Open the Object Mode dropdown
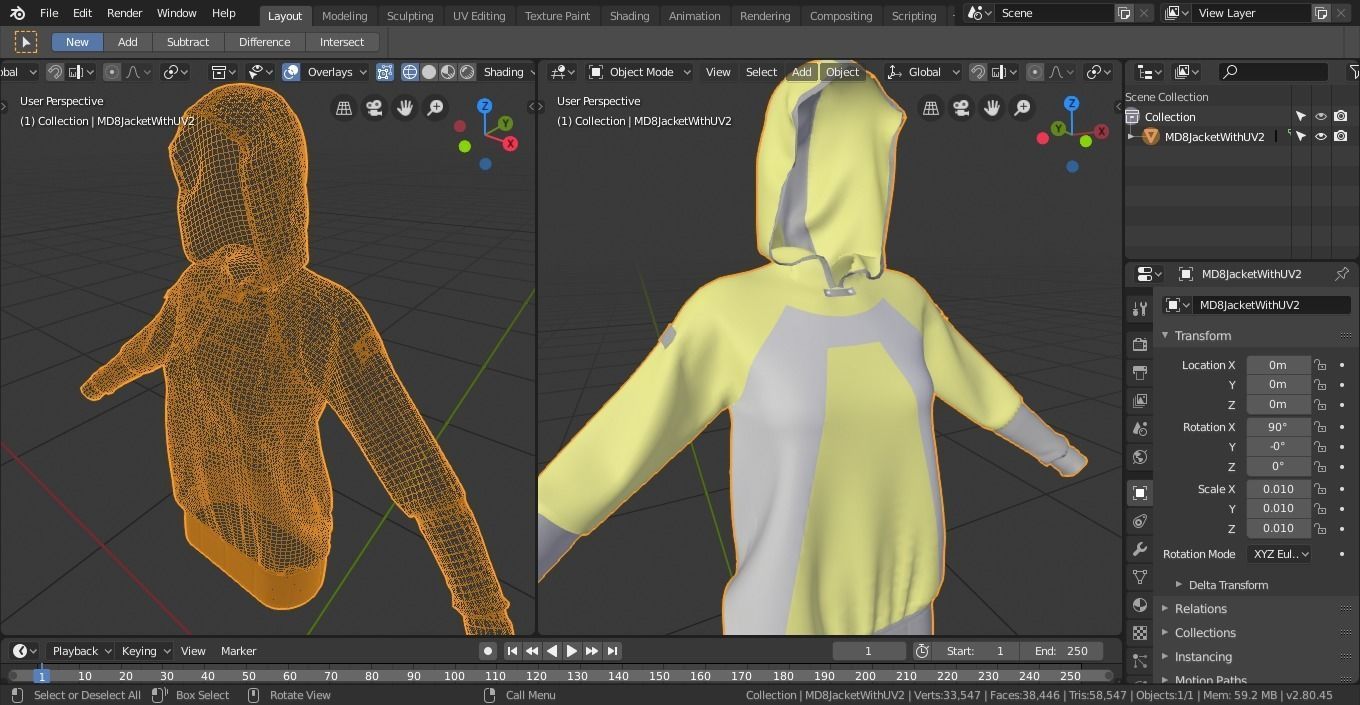The height and width of the screenshot is (705, 1360). (640, 72)
